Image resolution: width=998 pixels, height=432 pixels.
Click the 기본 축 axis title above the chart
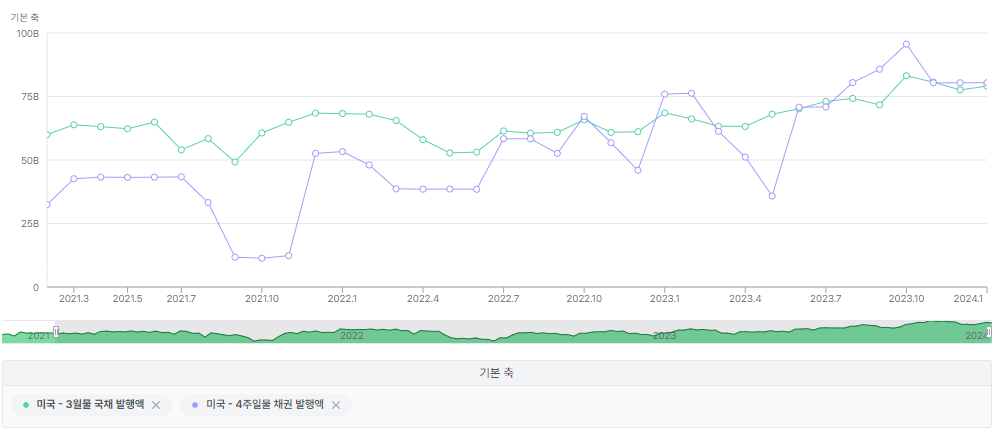24,16
